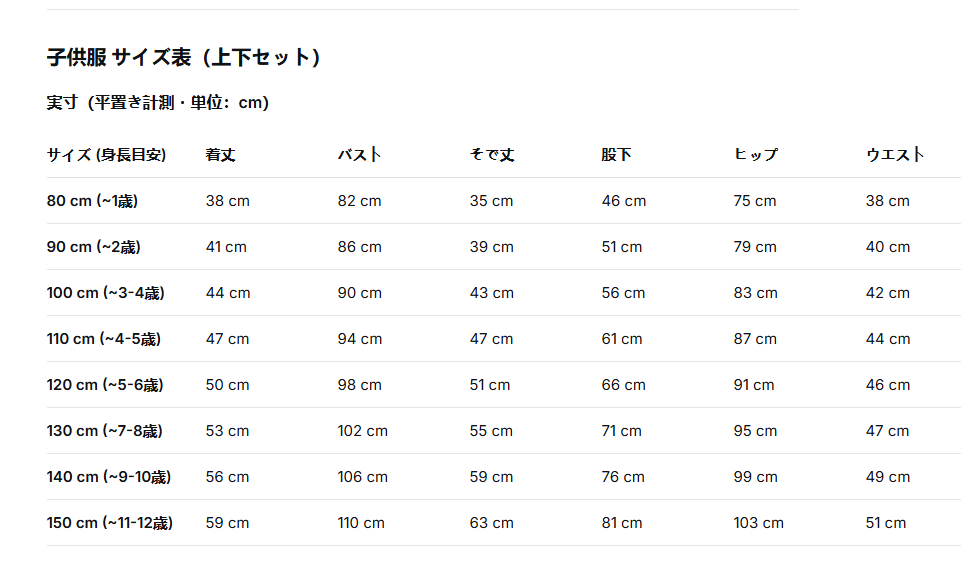Select the 130 cm (~7-8歳) row label
The height and width of the screenshot is (569, 961).
[x=105, y=430]
